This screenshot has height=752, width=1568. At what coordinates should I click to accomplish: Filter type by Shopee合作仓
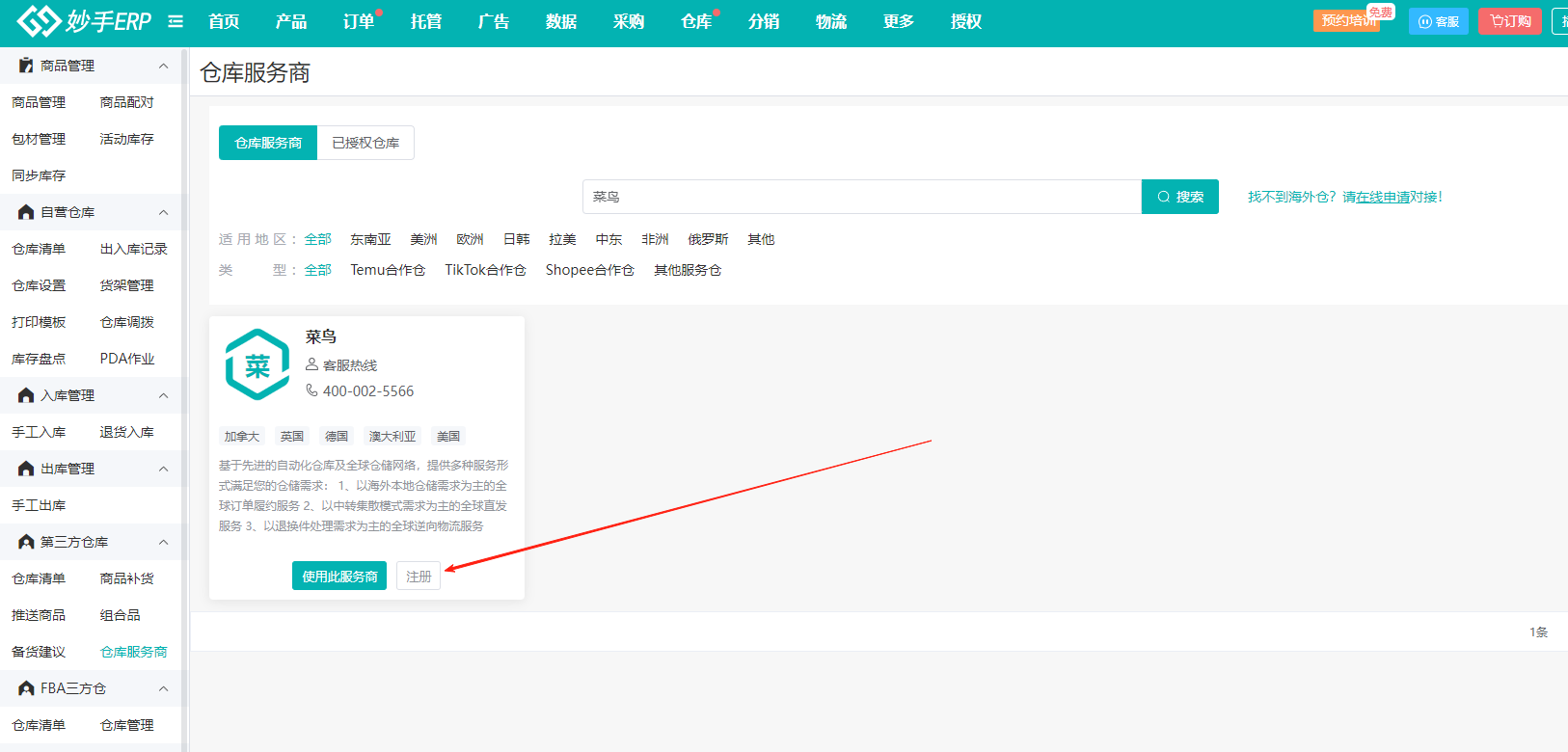click(x=589, y=270)
